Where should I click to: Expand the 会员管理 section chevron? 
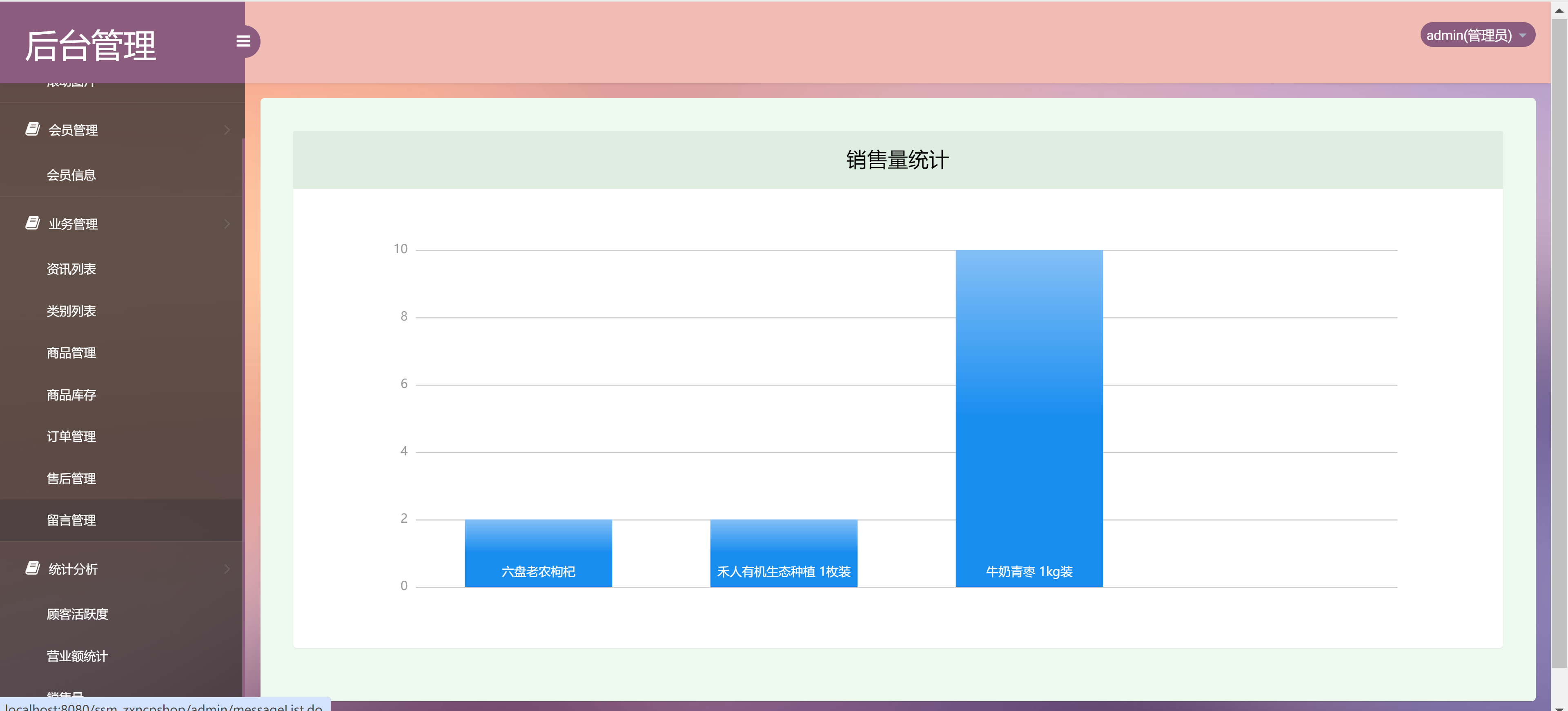tap(227, 129)
